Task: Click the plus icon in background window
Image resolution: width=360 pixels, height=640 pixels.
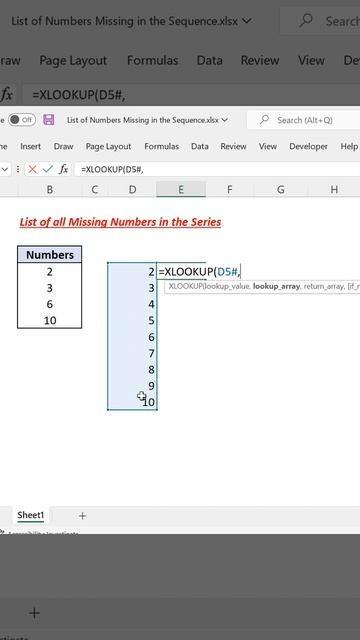Action: [35, 613]
